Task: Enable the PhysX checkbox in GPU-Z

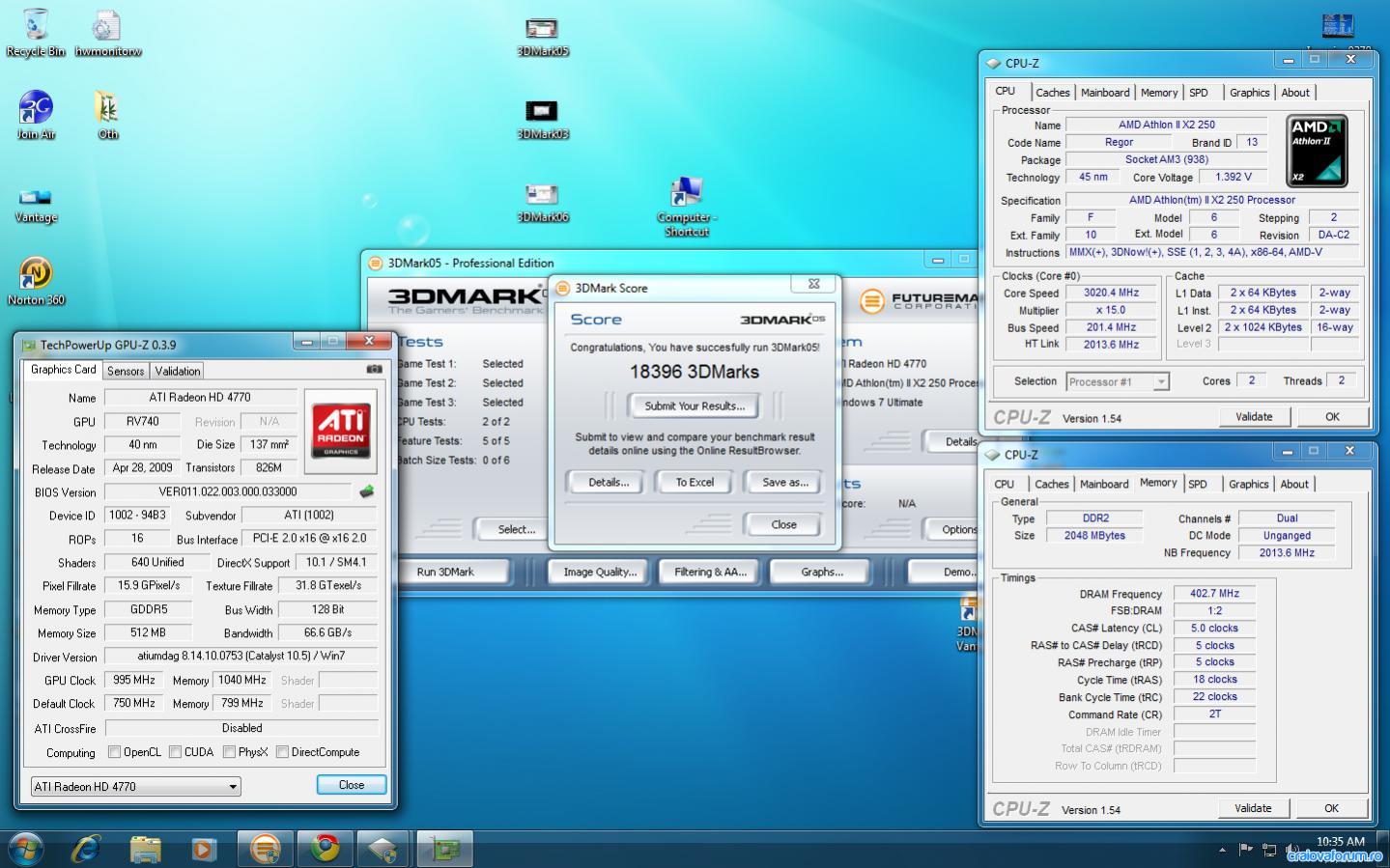Action: pyautogui.click(x=229, y=752)
